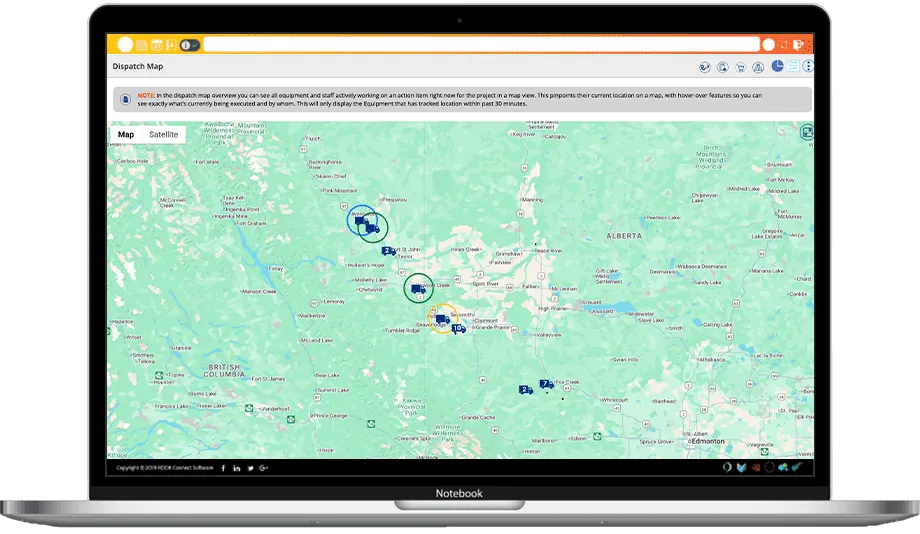Toggle the info switch in top bar
The width and height of the screenshot is (920, 534).
(189, 44)
